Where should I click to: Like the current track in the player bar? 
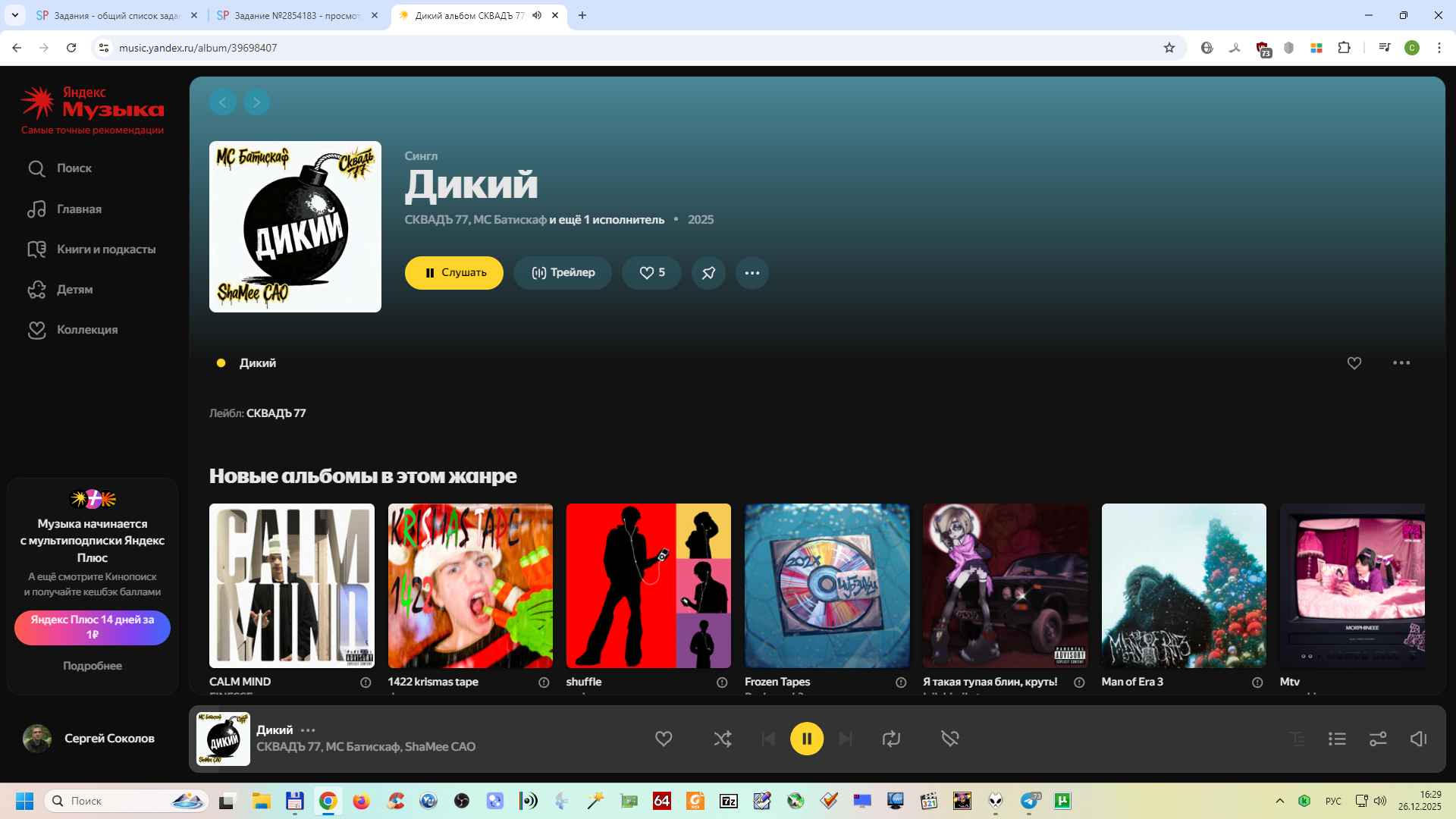664,738
